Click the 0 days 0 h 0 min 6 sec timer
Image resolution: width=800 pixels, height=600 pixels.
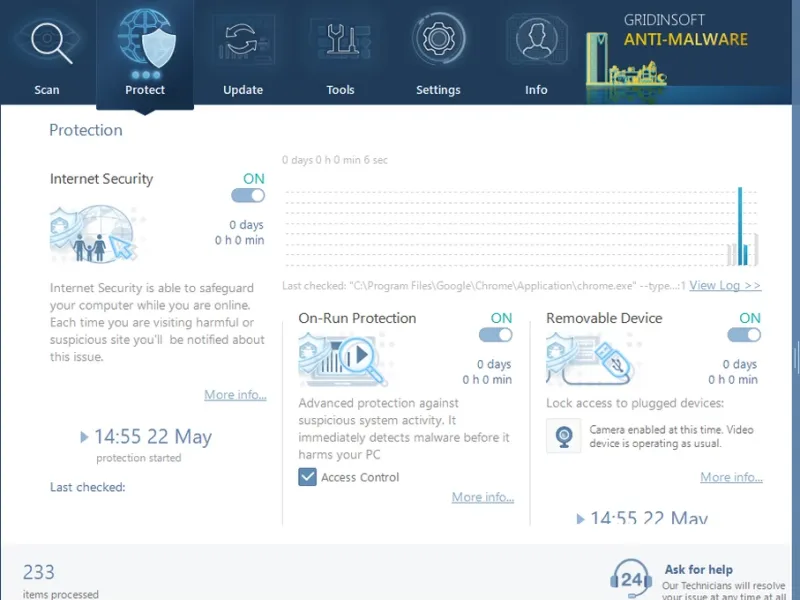(x=335, y=160)
